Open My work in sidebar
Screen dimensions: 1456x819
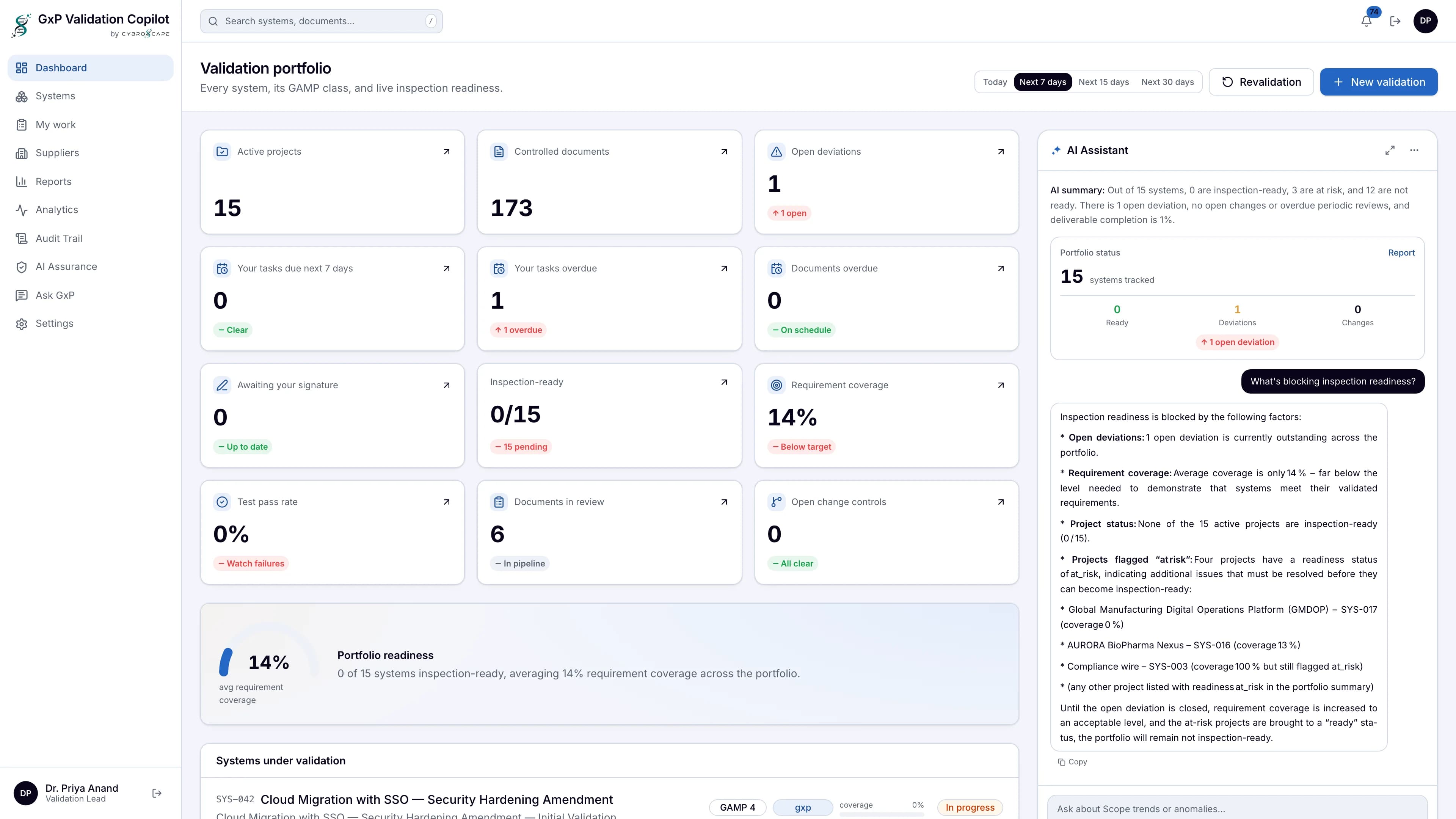tap(91, 124)
